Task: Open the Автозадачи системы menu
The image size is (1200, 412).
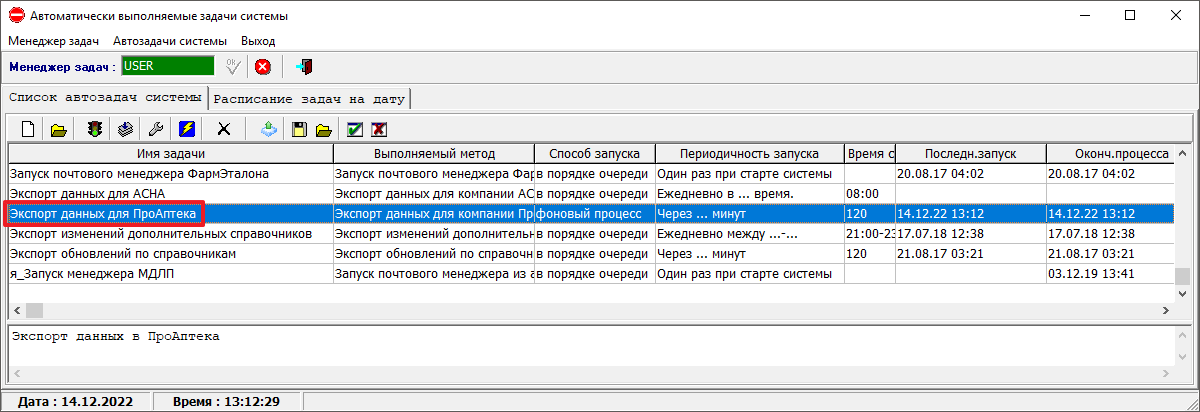Action: 170,41
